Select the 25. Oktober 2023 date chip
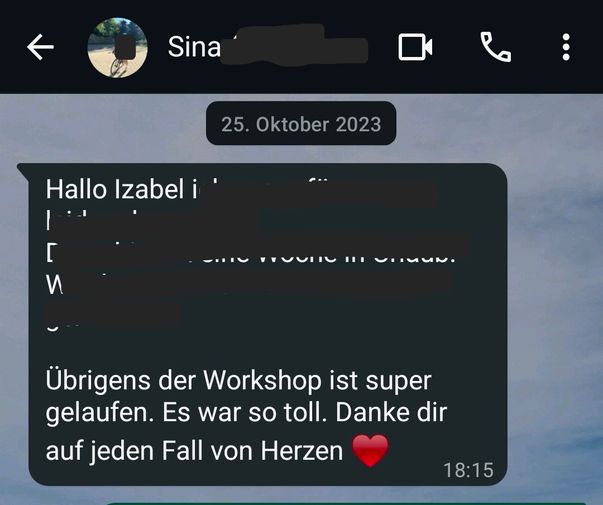 pyautogui.click(x=301, y=124)
